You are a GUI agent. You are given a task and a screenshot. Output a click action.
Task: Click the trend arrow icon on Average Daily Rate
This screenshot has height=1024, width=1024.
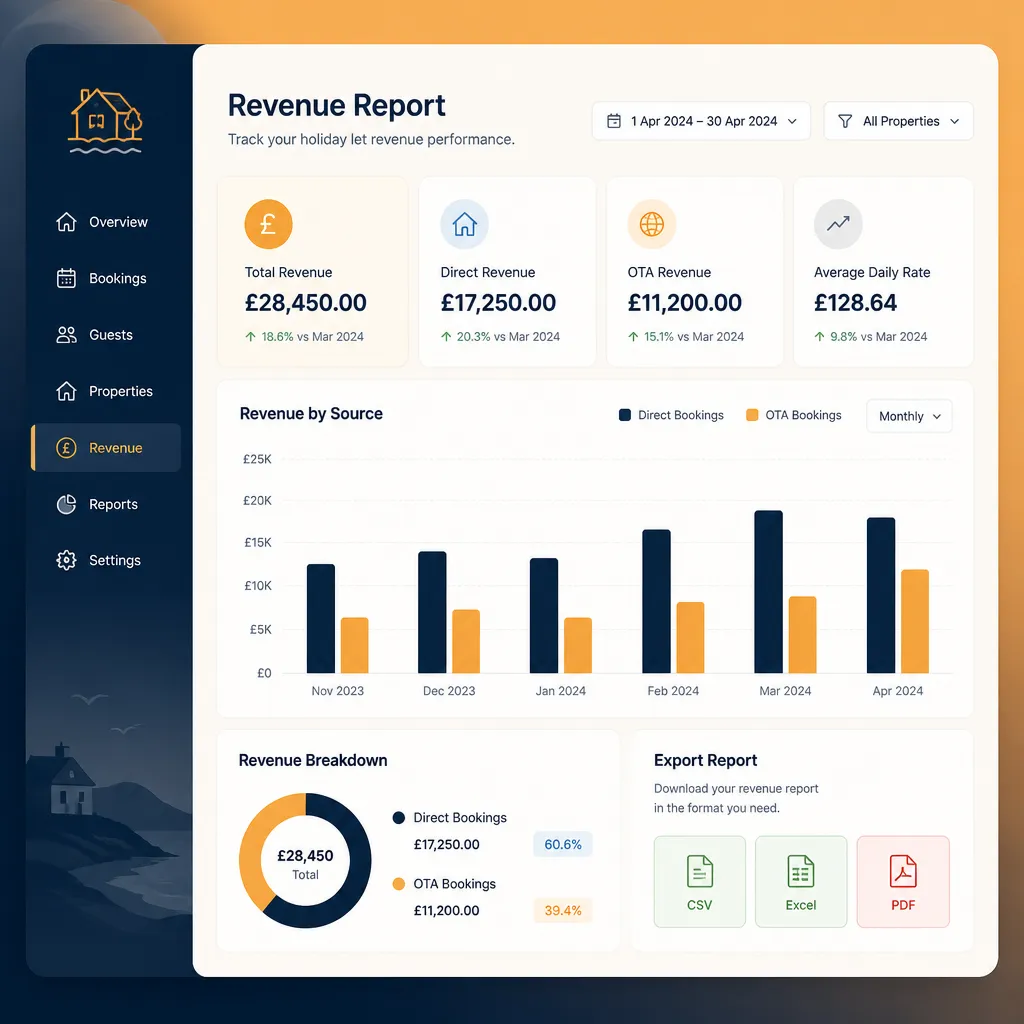(x=838, y=224)
